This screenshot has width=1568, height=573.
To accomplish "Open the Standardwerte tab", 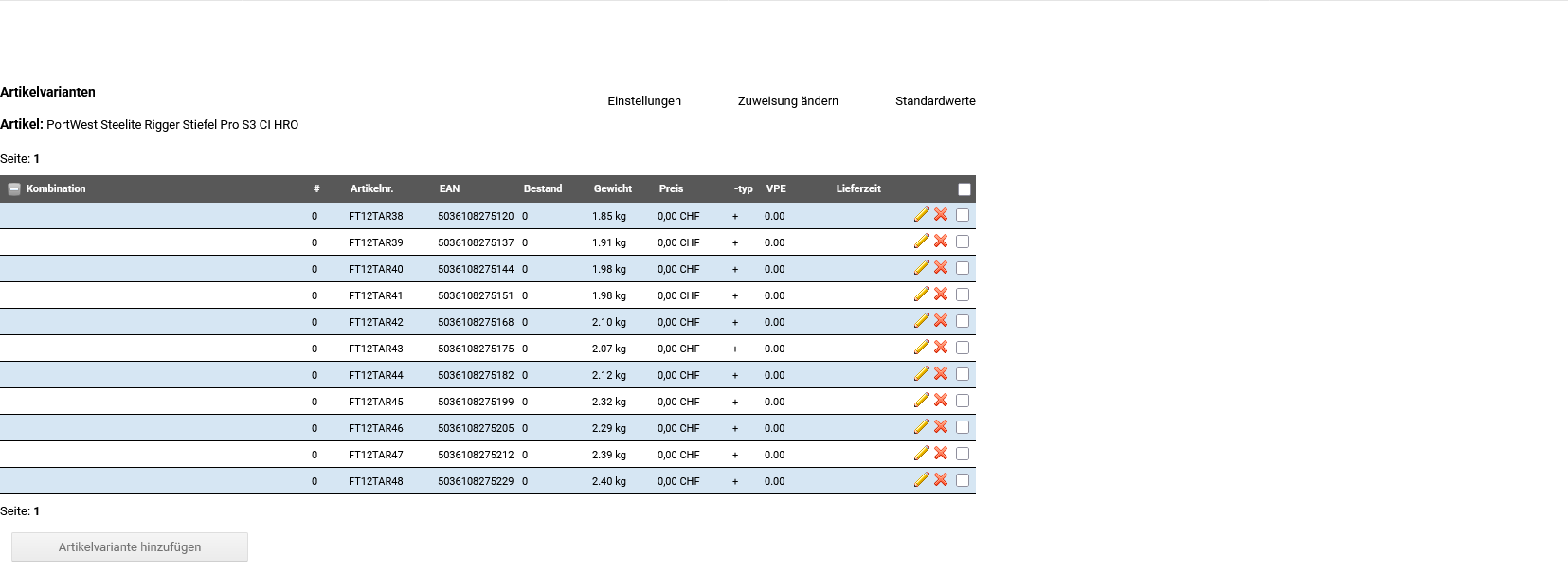I will [x=935, y=101].
